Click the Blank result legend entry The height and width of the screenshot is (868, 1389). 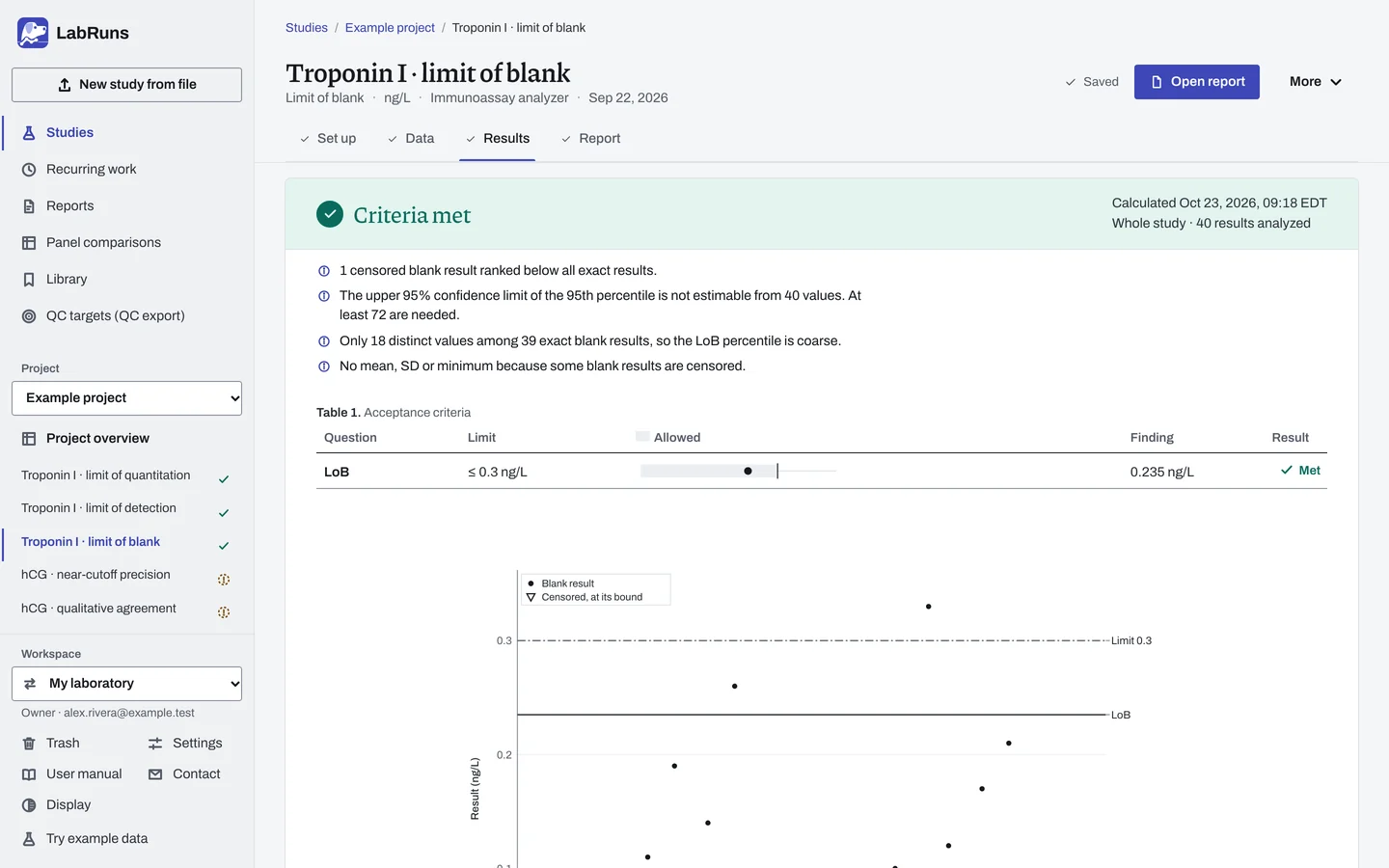[x=560, y=583]
